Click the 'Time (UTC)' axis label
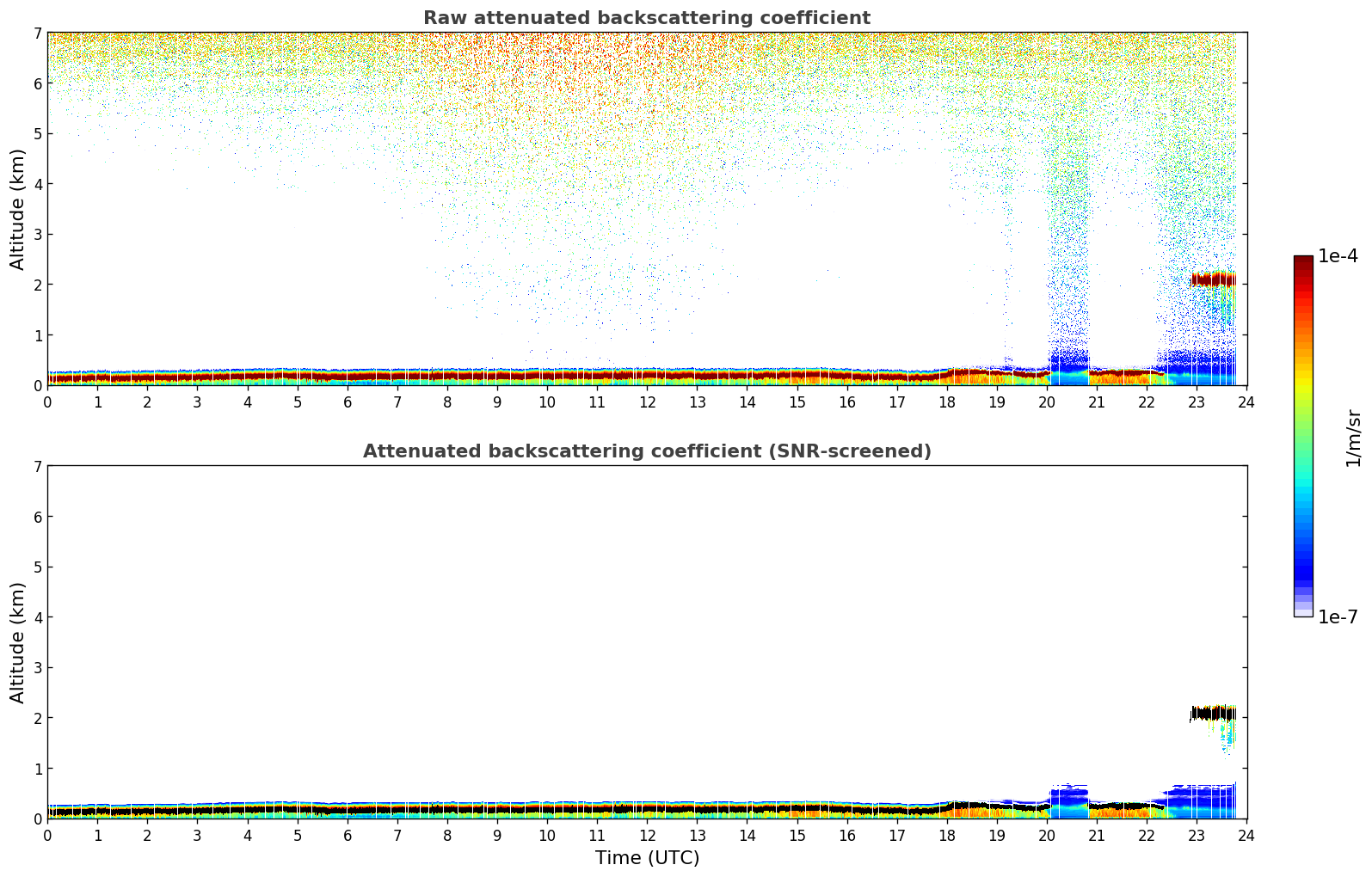This screenshot has width=1372, height=877. tap(647, 858)
